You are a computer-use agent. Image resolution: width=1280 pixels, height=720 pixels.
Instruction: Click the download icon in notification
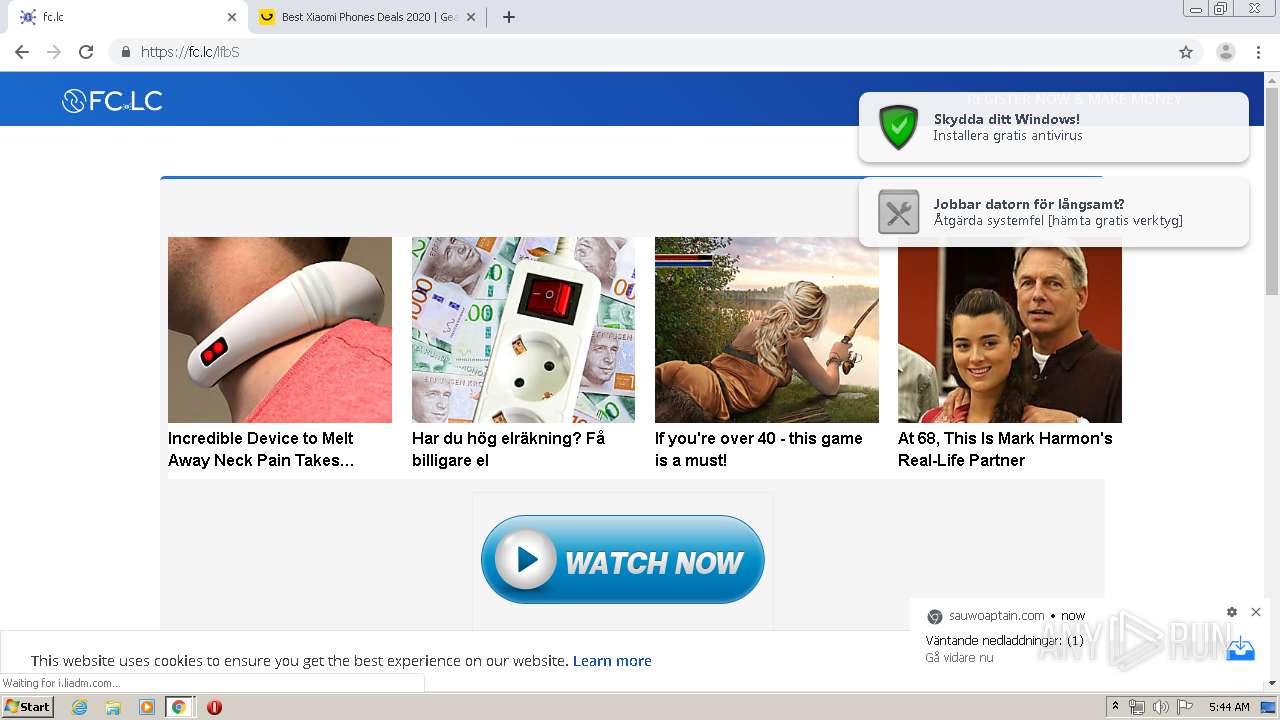(1240, 648)
